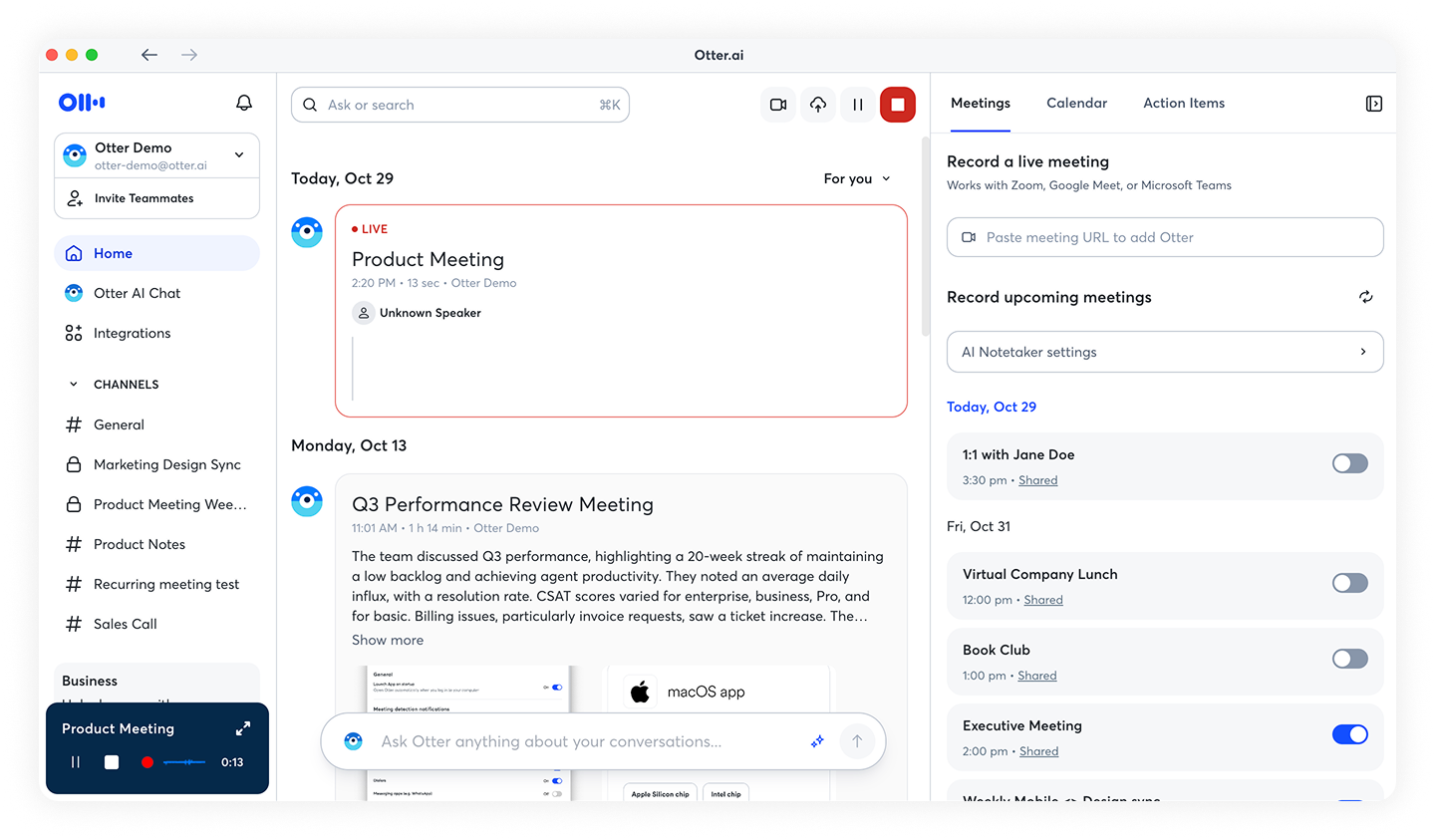Viewport: 1435px width, 840px height.
Task: Stop recording with the red button
Action: [x=898, y=105]
